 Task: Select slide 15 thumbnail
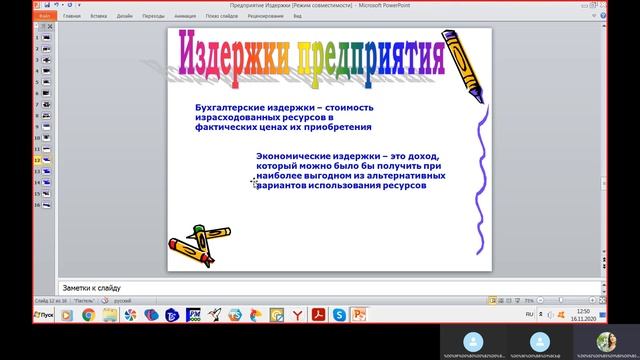tap(47, 194)
